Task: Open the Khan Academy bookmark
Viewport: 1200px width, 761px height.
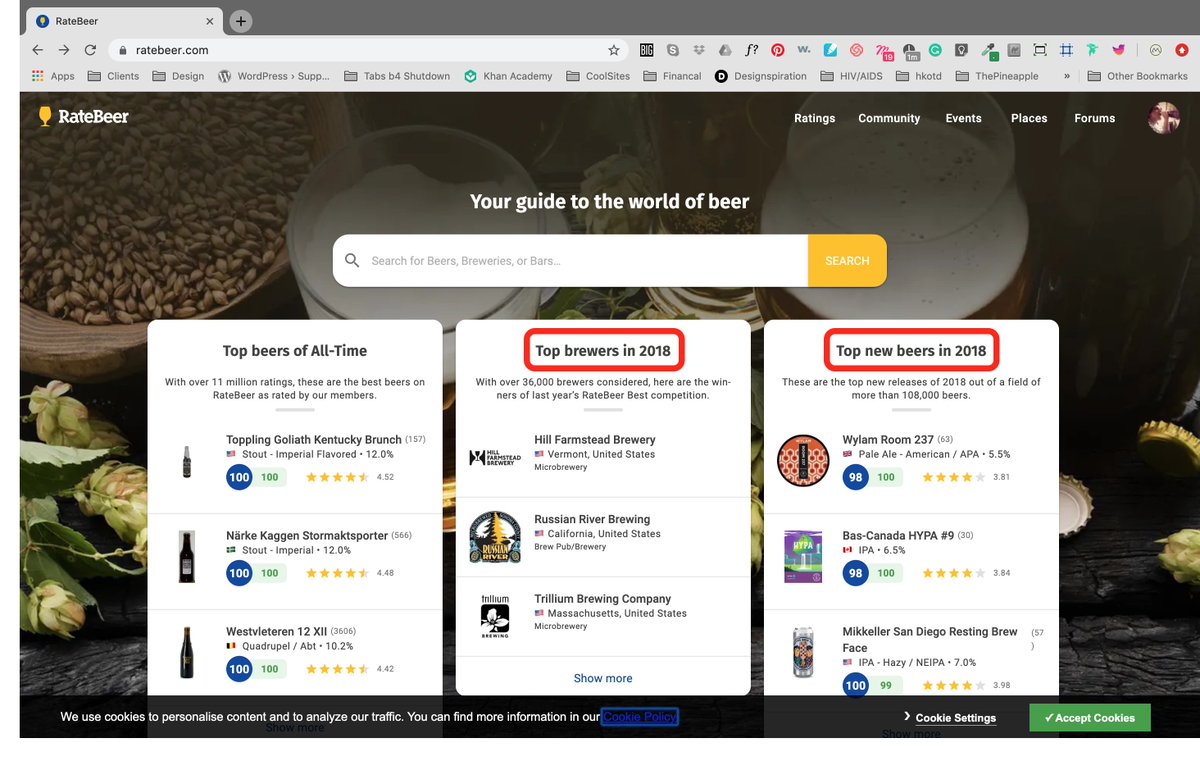Action: (x=509, y=76)
